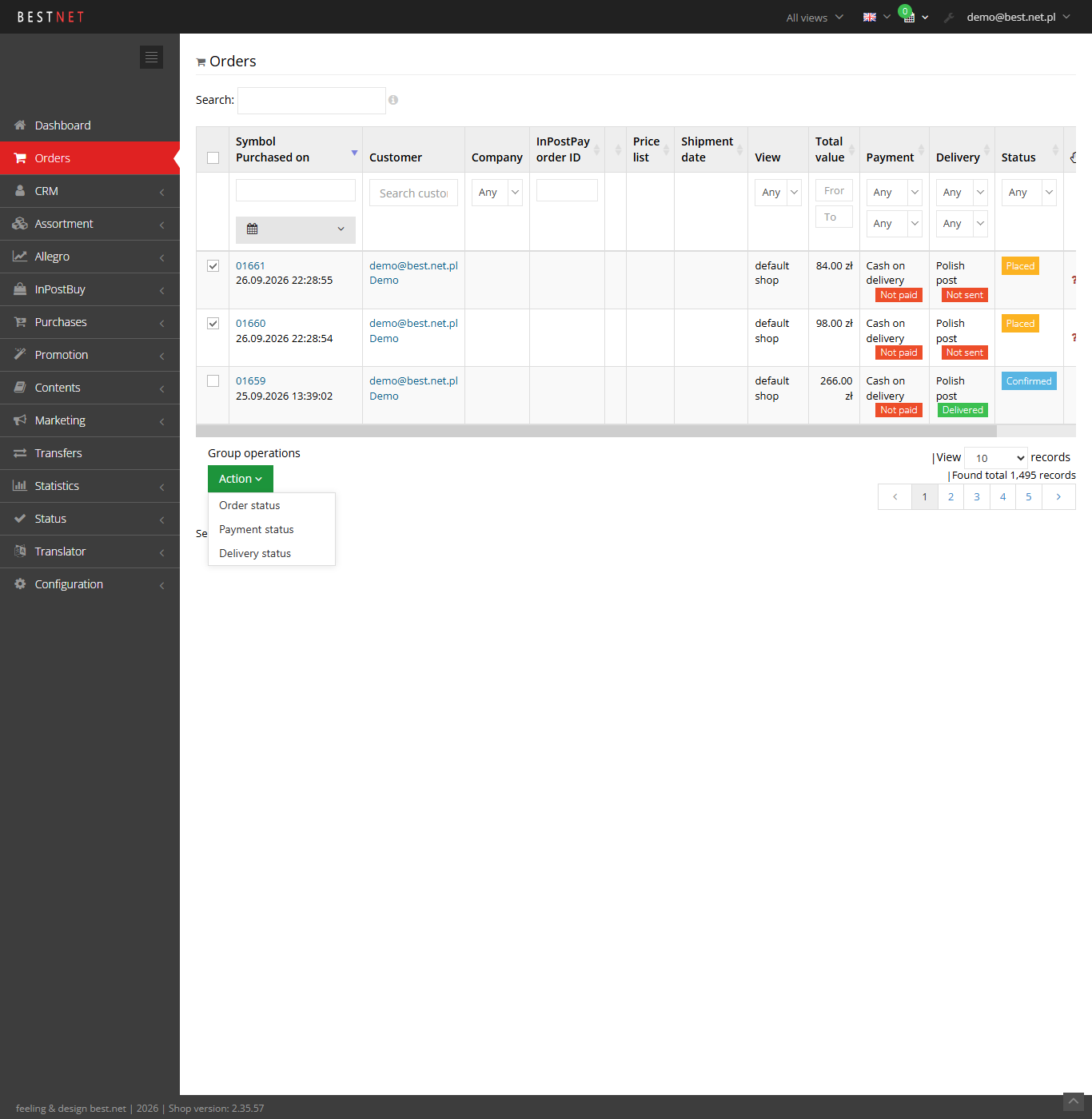Screen dimensions: 1092x1119
Task: Click the InPostBuy bag icon
Action: [x=20, y=289]
